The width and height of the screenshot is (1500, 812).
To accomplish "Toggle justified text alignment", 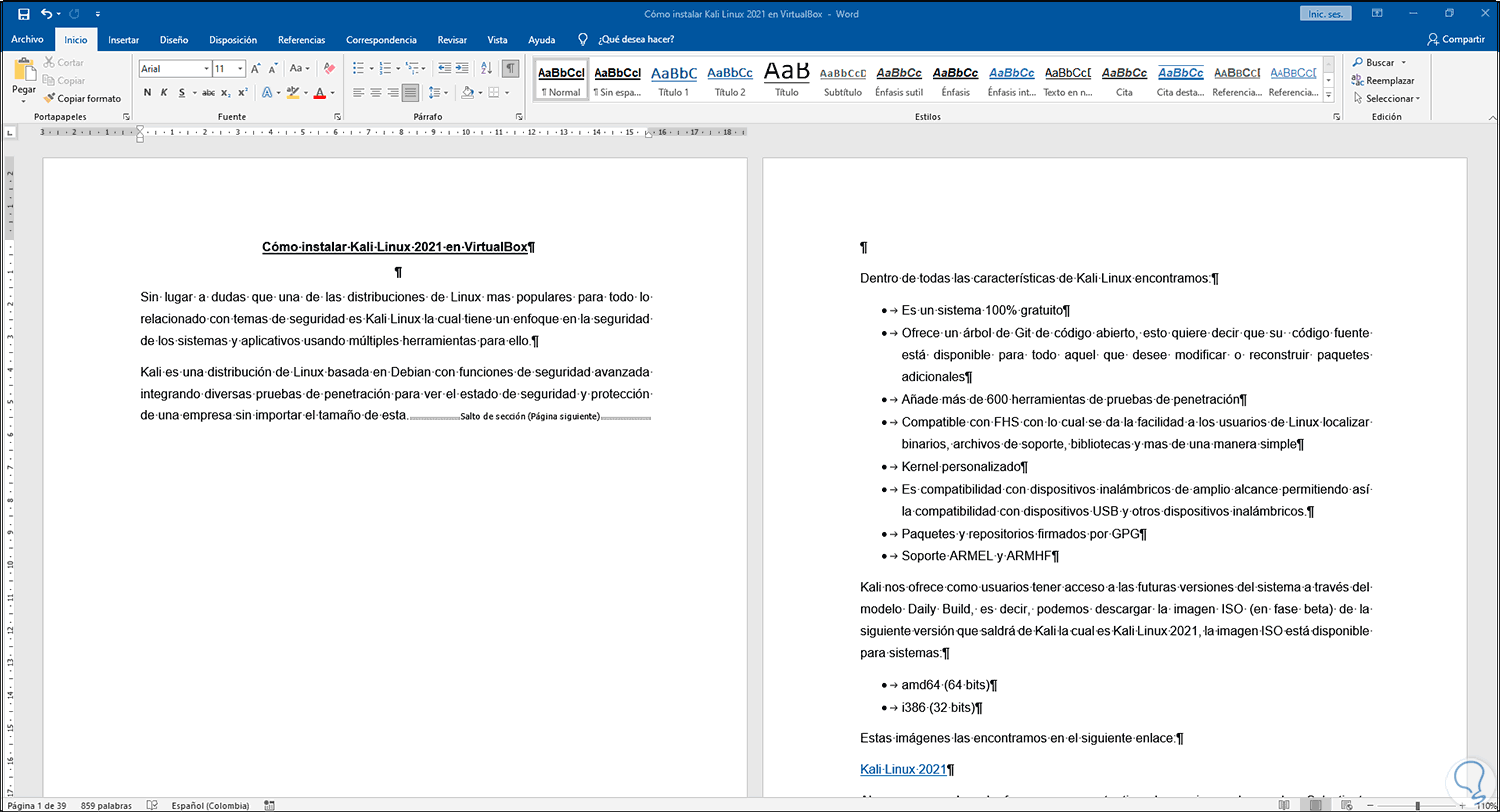I will (410, 93).
